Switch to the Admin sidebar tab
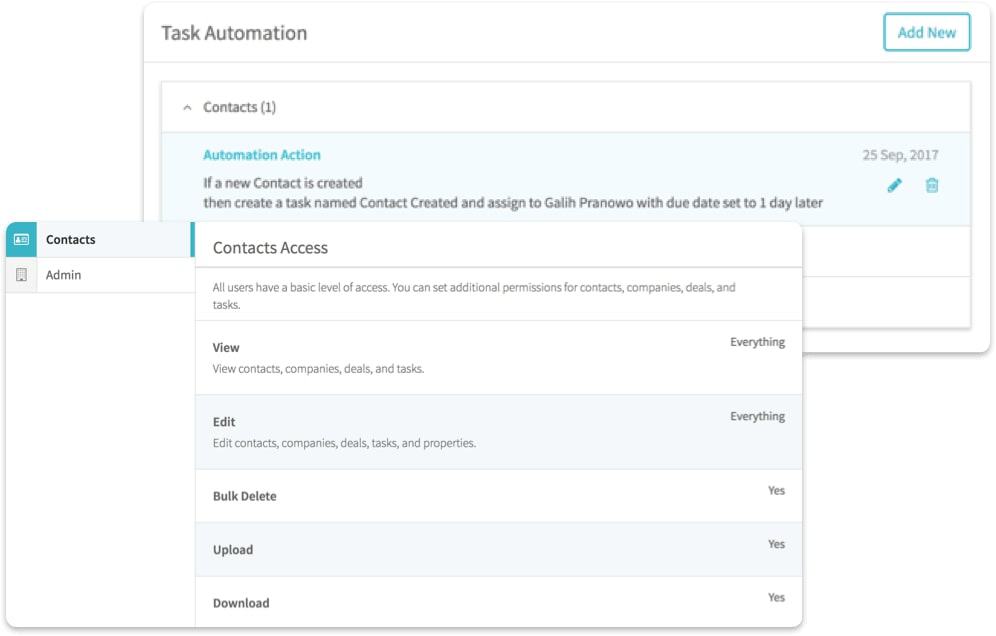The height and width of the screenshot is (636, 996). coord(100,275)
